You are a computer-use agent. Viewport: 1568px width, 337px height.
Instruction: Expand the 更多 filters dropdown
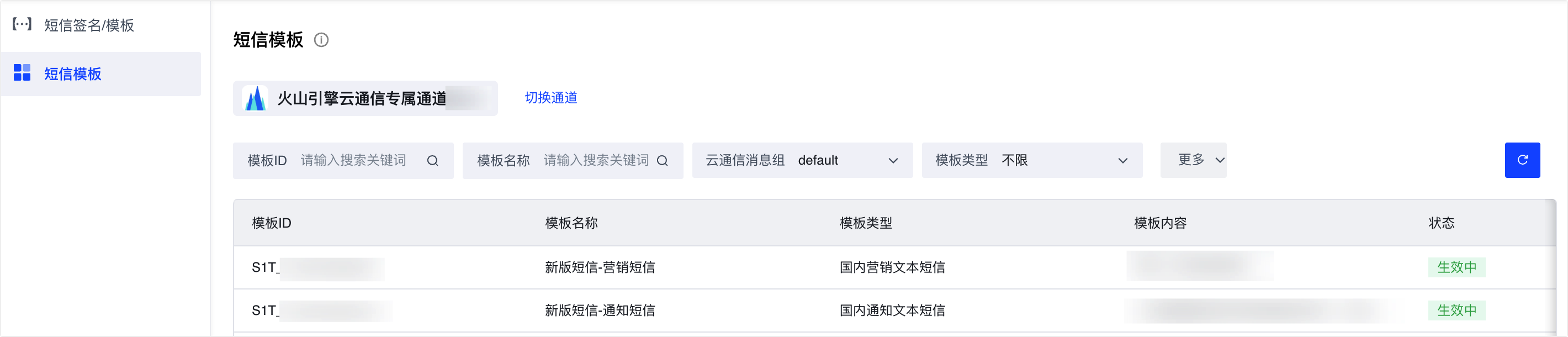(x=1193, y=160)
